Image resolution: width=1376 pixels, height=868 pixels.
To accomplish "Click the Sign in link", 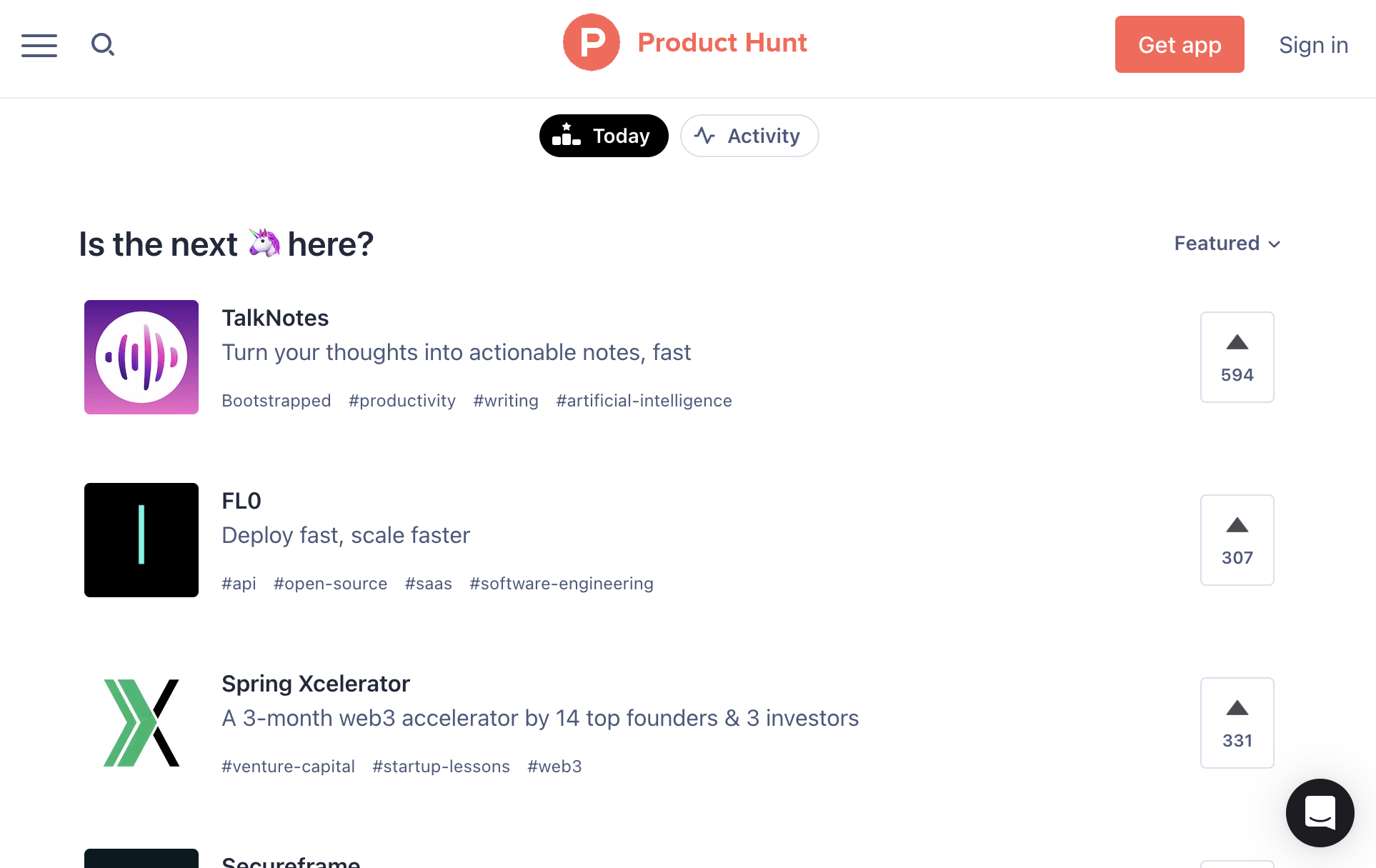I will click(x=1313, y=45).
